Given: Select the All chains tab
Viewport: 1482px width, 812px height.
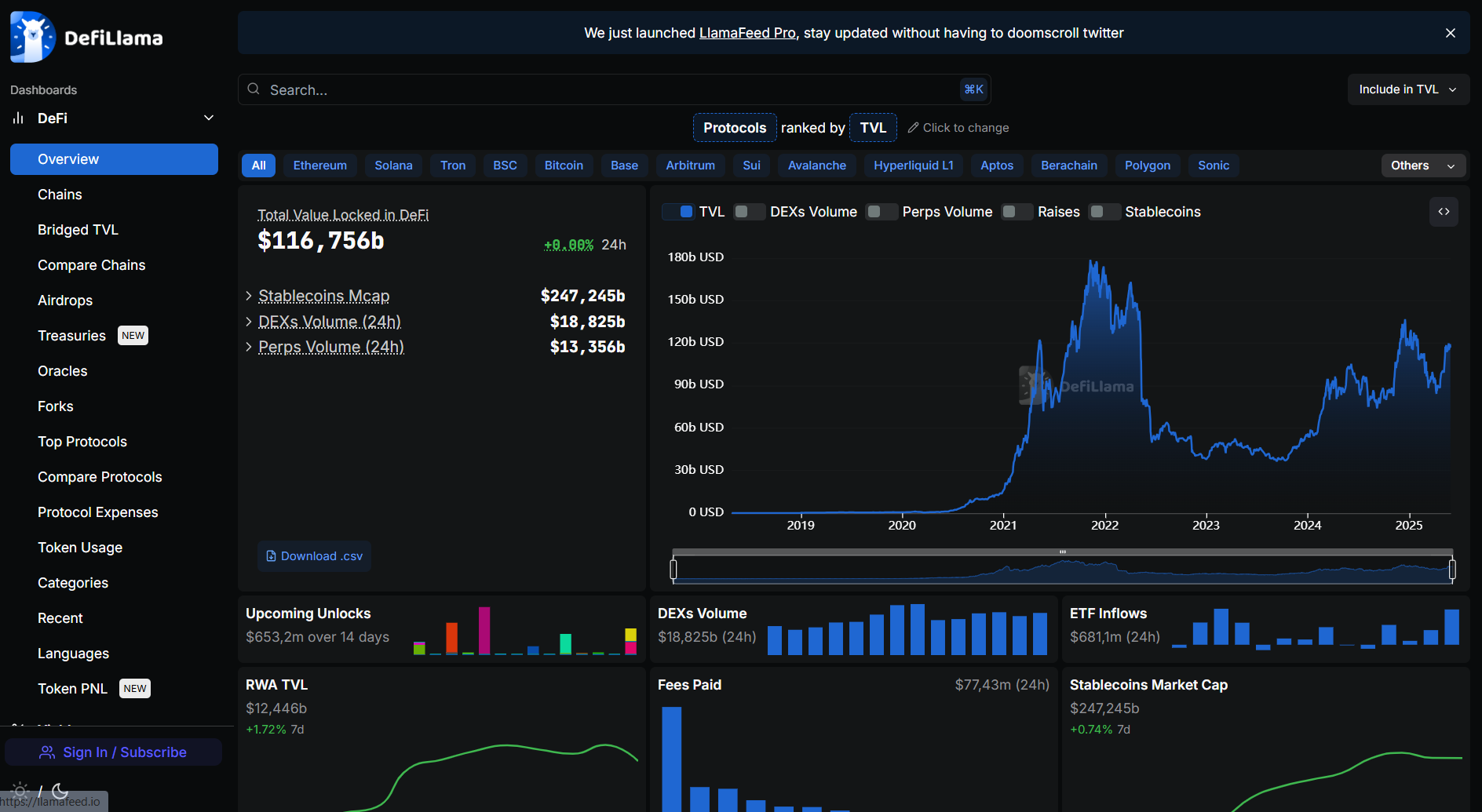Looking at the screenshot, I should point(259,166).
